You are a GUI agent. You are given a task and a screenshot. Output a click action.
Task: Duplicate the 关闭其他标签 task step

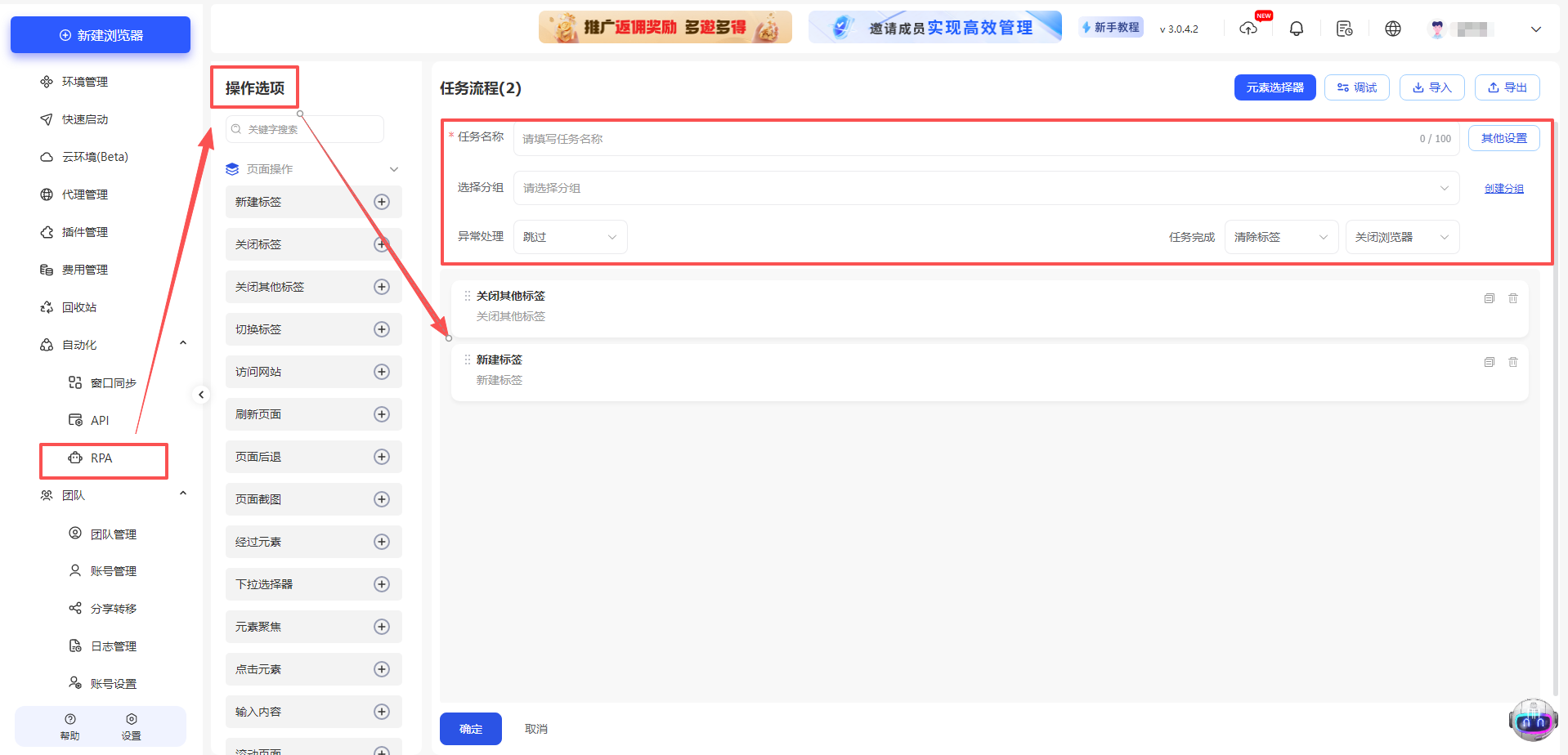(x=1489, y=298)
